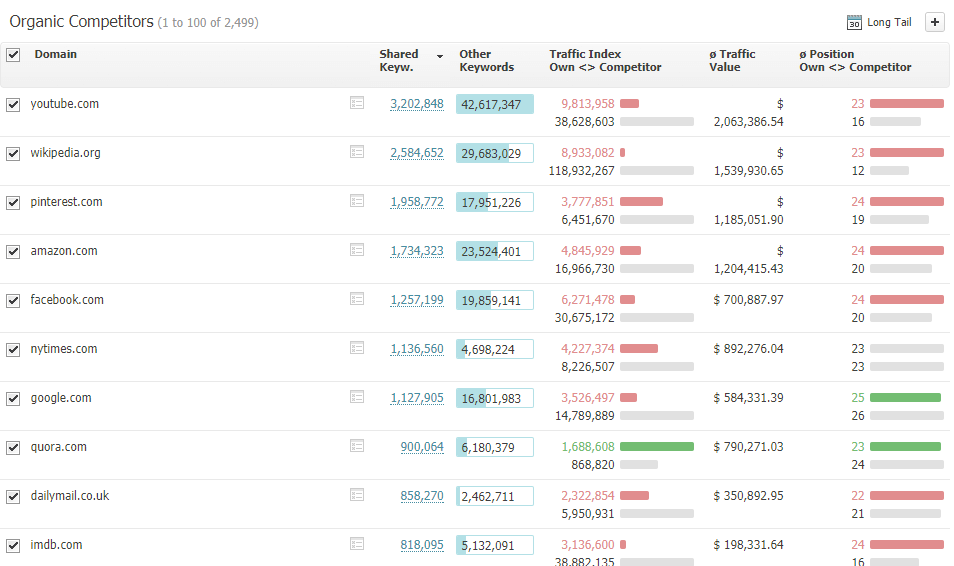Screen dimensions: 954x566
Task: Click the dailymail.co.uk domain name
Action: (70, 495)
